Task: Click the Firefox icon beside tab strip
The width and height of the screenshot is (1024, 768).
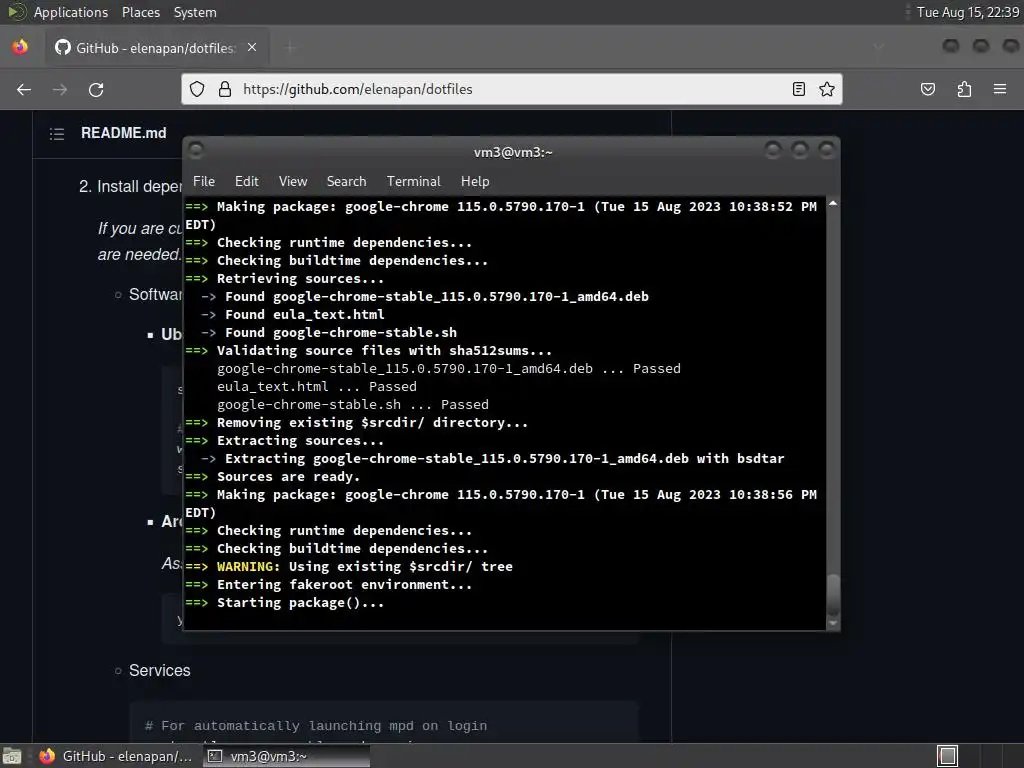Action: pyautogui.click(x=20, y=47)
